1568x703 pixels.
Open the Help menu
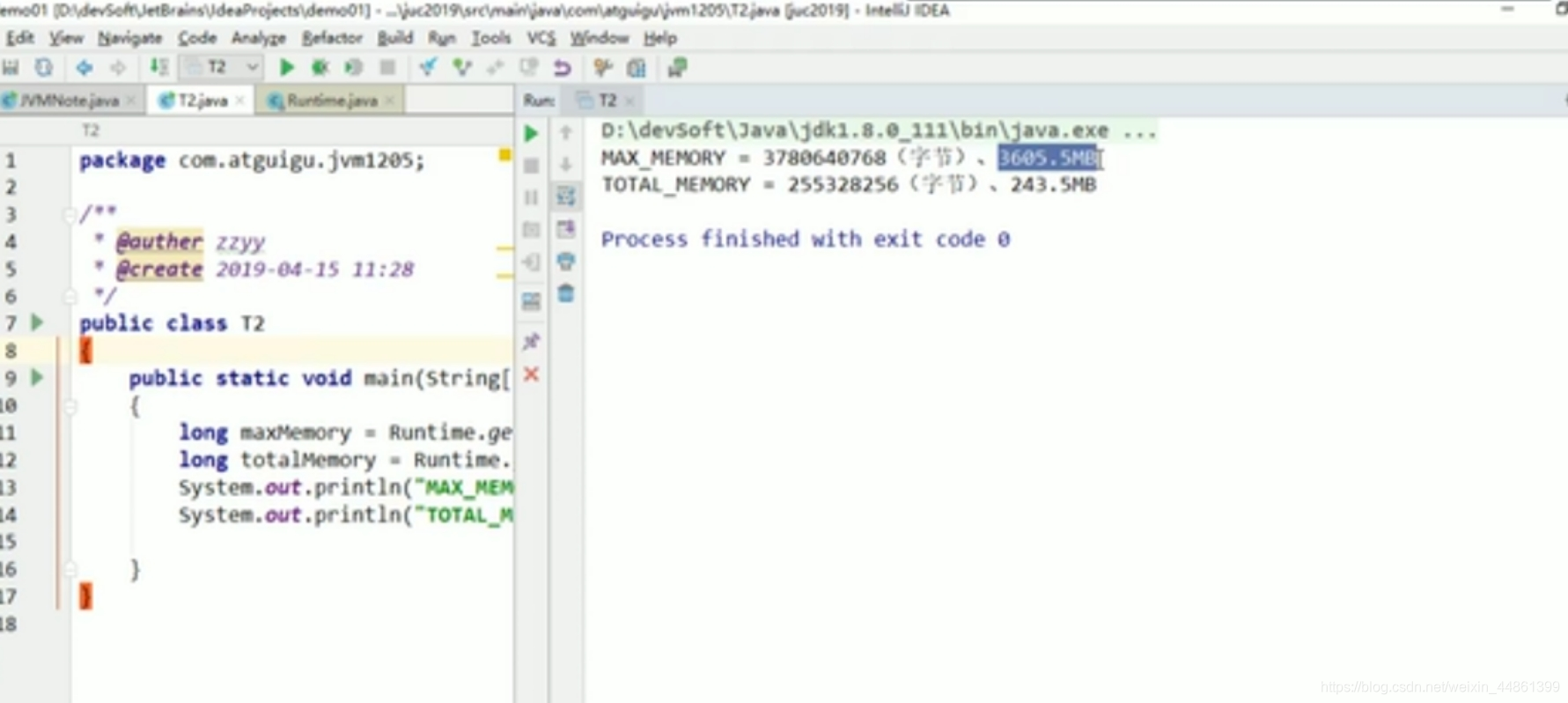point(660,38)
